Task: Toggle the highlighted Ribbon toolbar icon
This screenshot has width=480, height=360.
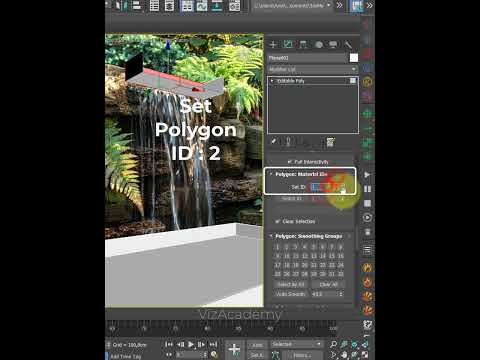Action: [187, 6]
